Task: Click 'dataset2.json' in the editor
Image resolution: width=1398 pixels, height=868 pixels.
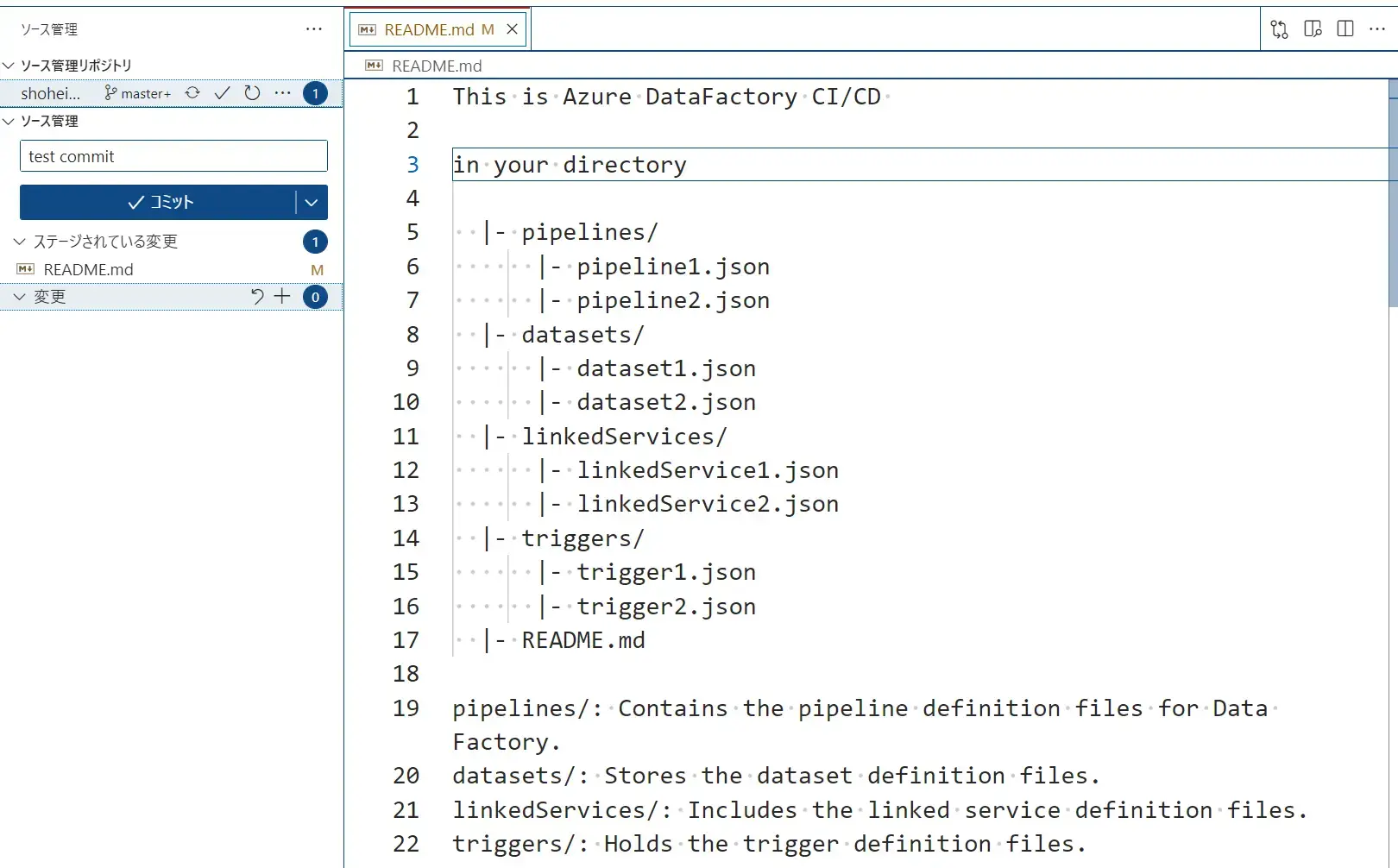Action: (x=666, y=402)
